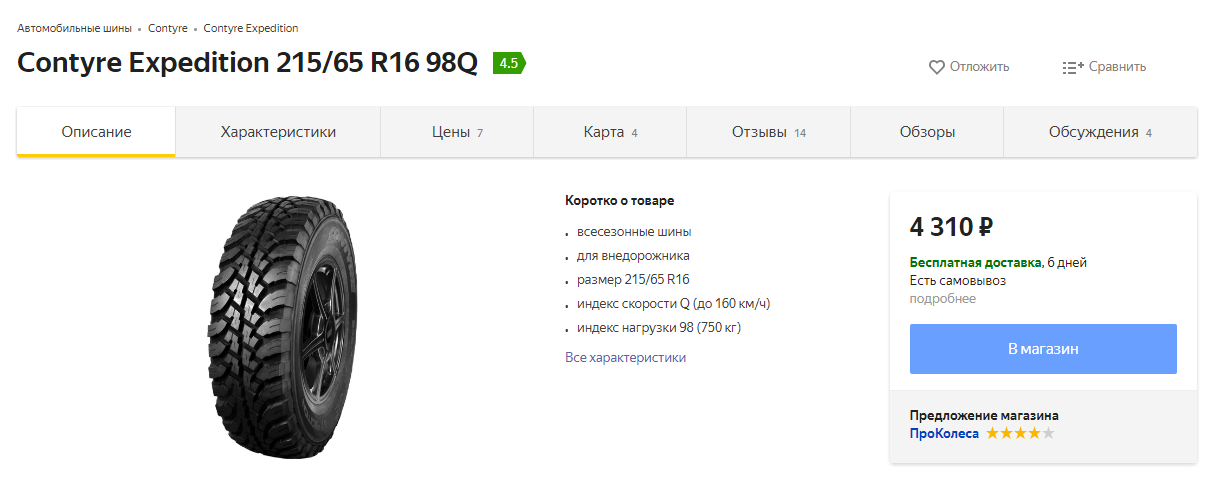The image size is (1229, 503).
Task: Click the compare list icon
Action: point(1073,67)
